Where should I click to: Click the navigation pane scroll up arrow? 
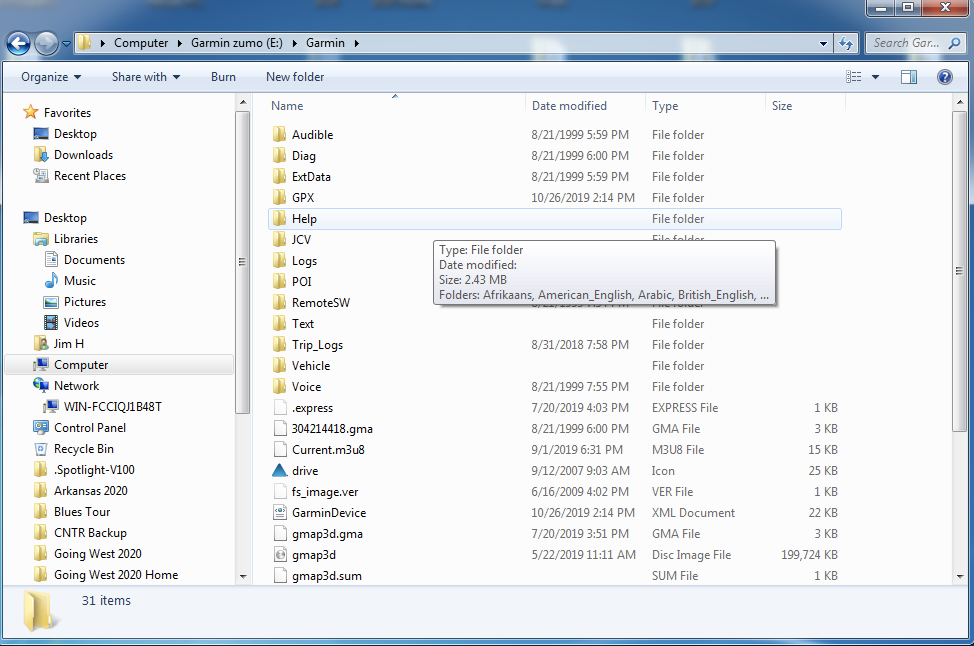243,102
